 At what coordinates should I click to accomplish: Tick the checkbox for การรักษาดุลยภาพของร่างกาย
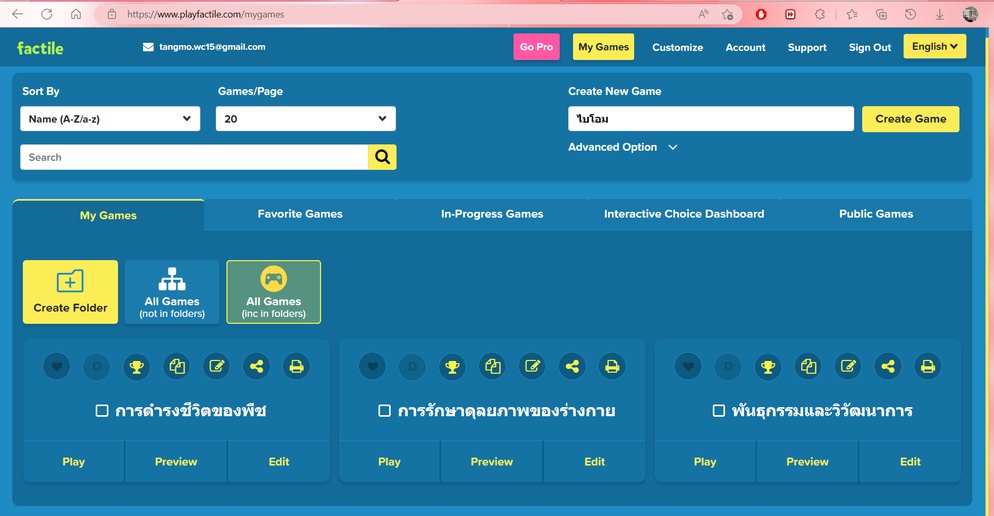(x=384, y=411)
